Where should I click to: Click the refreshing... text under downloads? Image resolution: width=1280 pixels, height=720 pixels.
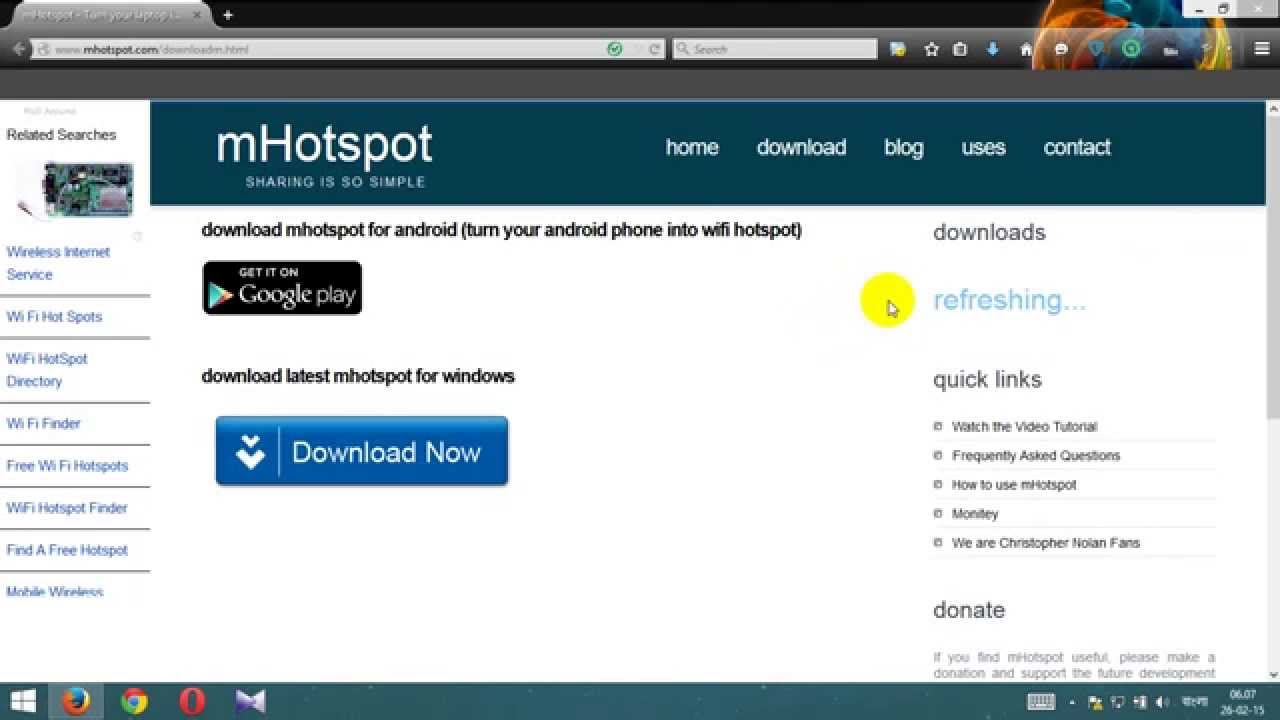point(1009,300)
